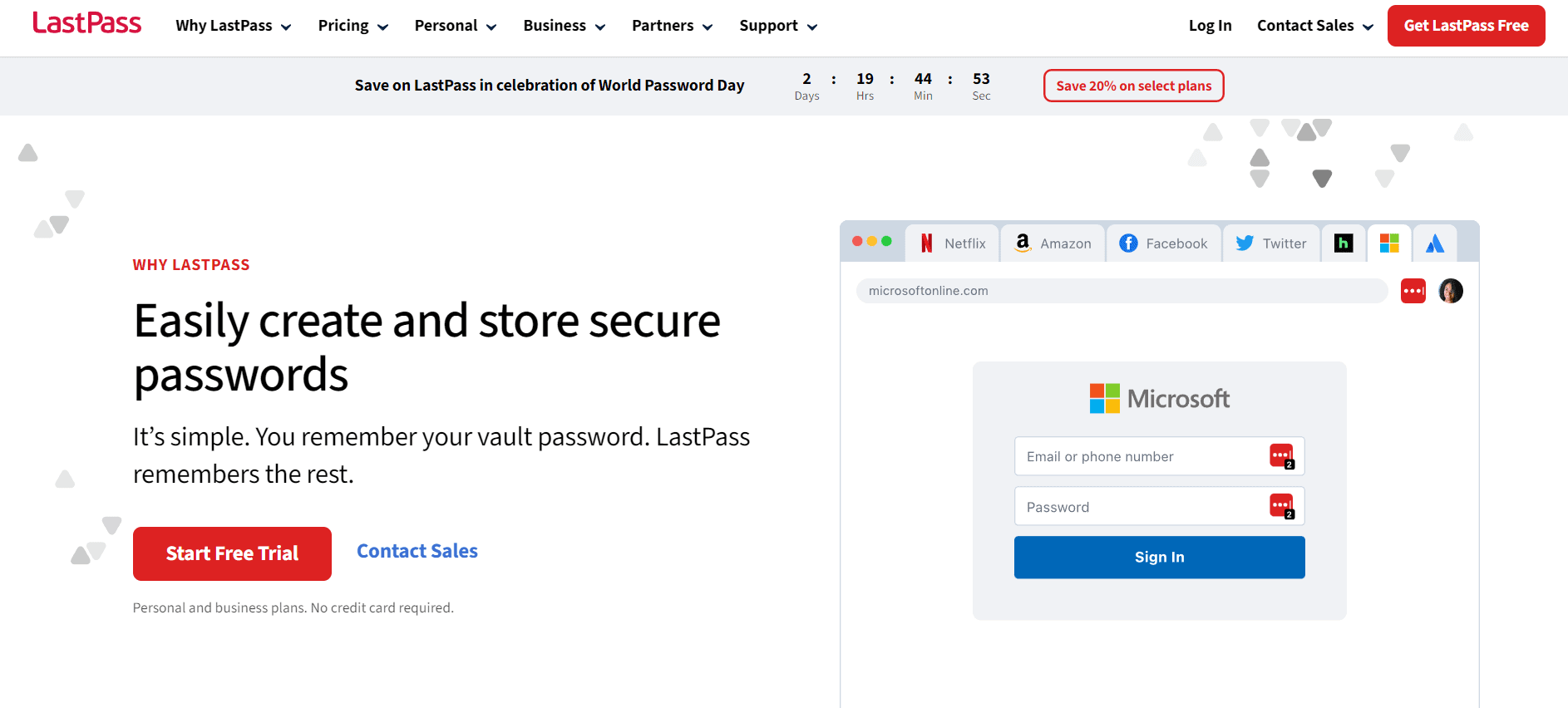Click the World Password Day banner text
The width and height of the screenshot is (1568, 708).
(x=550, y=86)
